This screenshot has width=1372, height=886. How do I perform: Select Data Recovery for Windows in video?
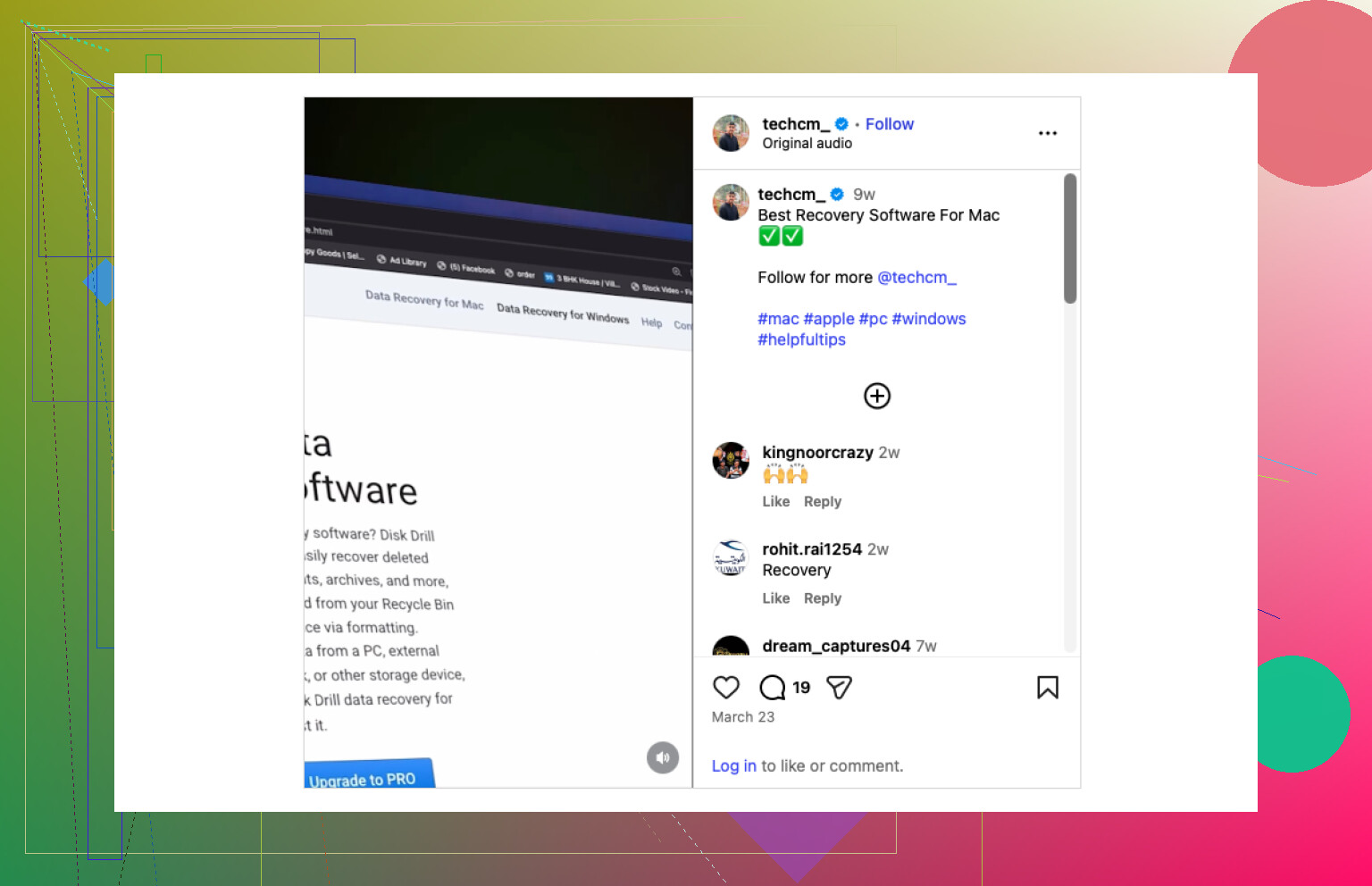[563, 313]
